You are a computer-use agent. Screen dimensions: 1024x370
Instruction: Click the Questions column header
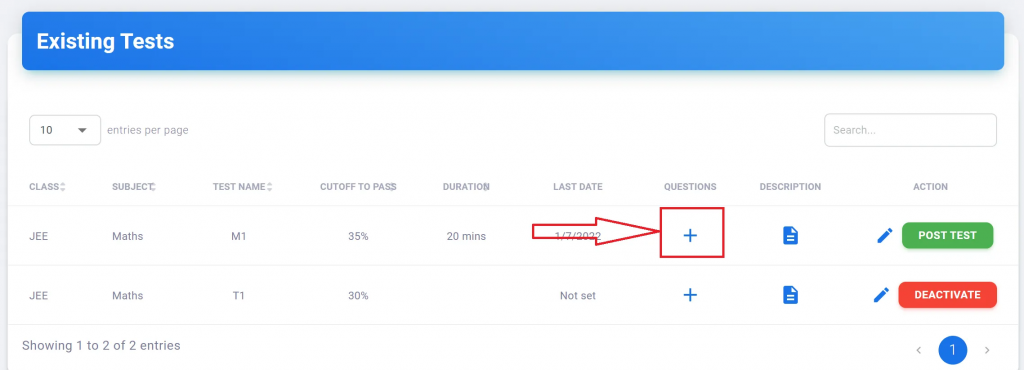(x=690, y=187)
